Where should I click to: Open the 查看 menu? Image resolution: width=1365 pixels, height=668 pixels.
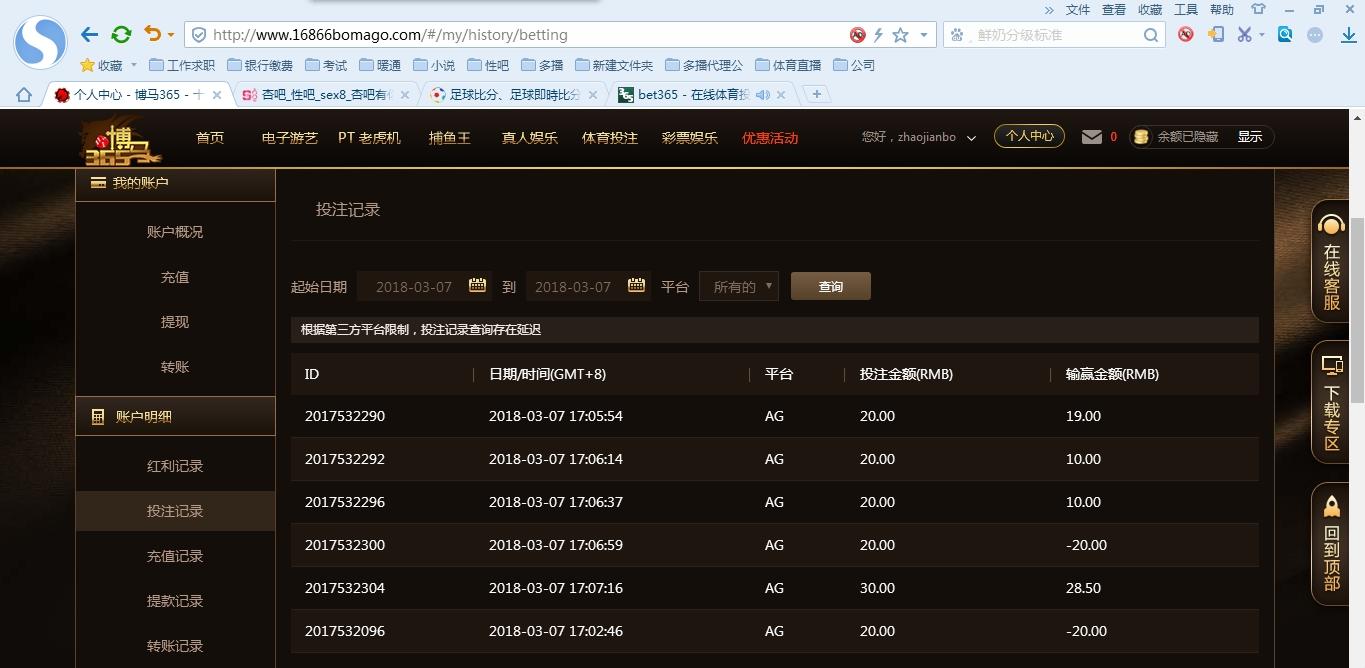tap(1114, 9)
